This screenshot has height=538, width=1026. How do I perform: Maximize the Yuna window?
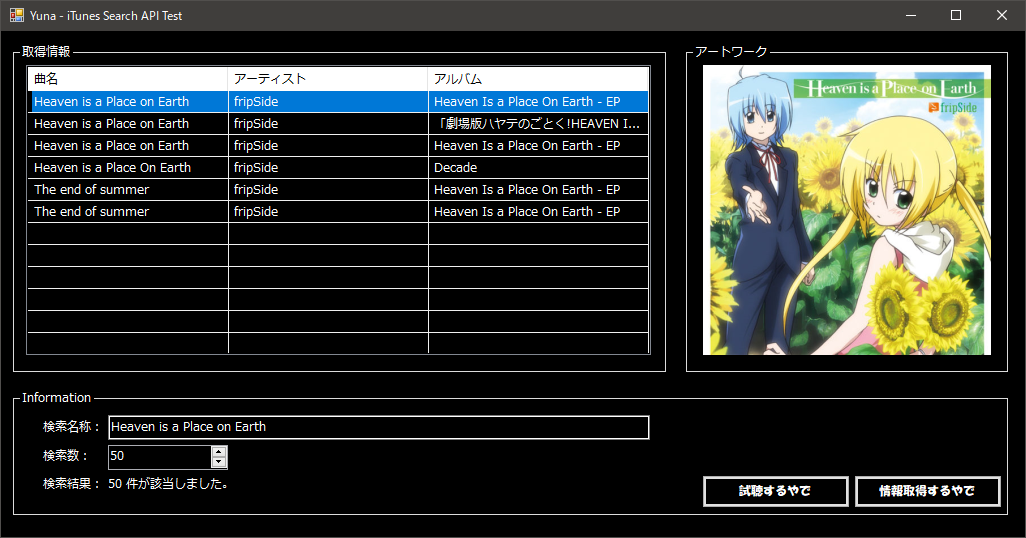956,15
